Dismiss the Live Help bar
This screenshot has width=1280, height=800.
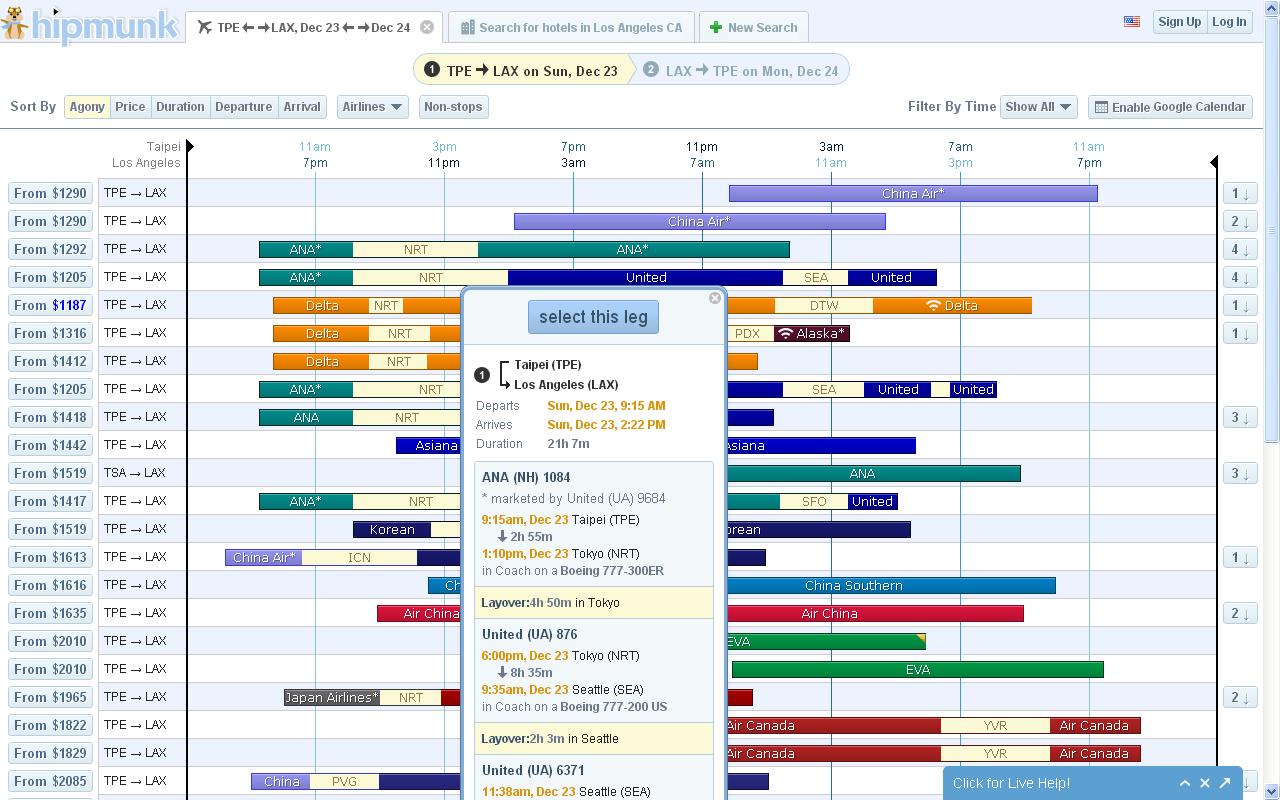[1205, 783]
